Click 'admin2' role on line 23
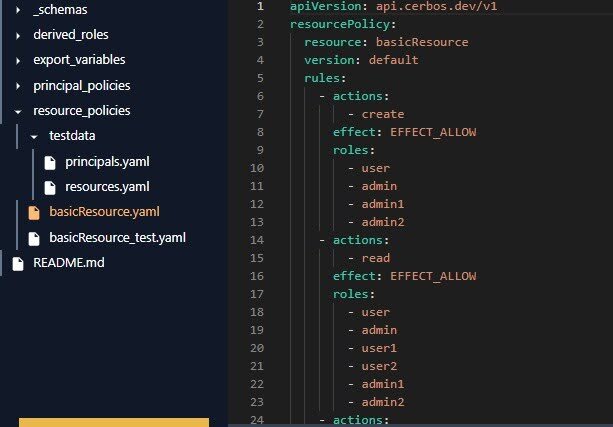This screenshot has width=613, height=427. click(383, 402)
